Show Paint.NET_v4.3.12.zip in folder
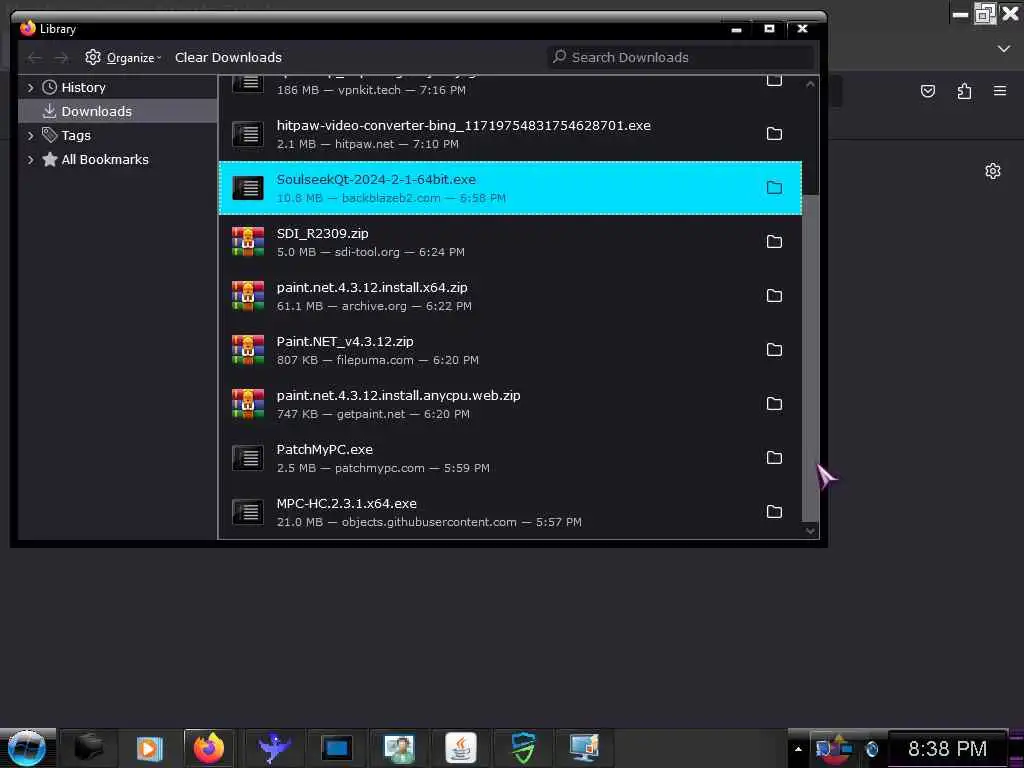Screen dimensions: 1024x768 click(774, 350)
